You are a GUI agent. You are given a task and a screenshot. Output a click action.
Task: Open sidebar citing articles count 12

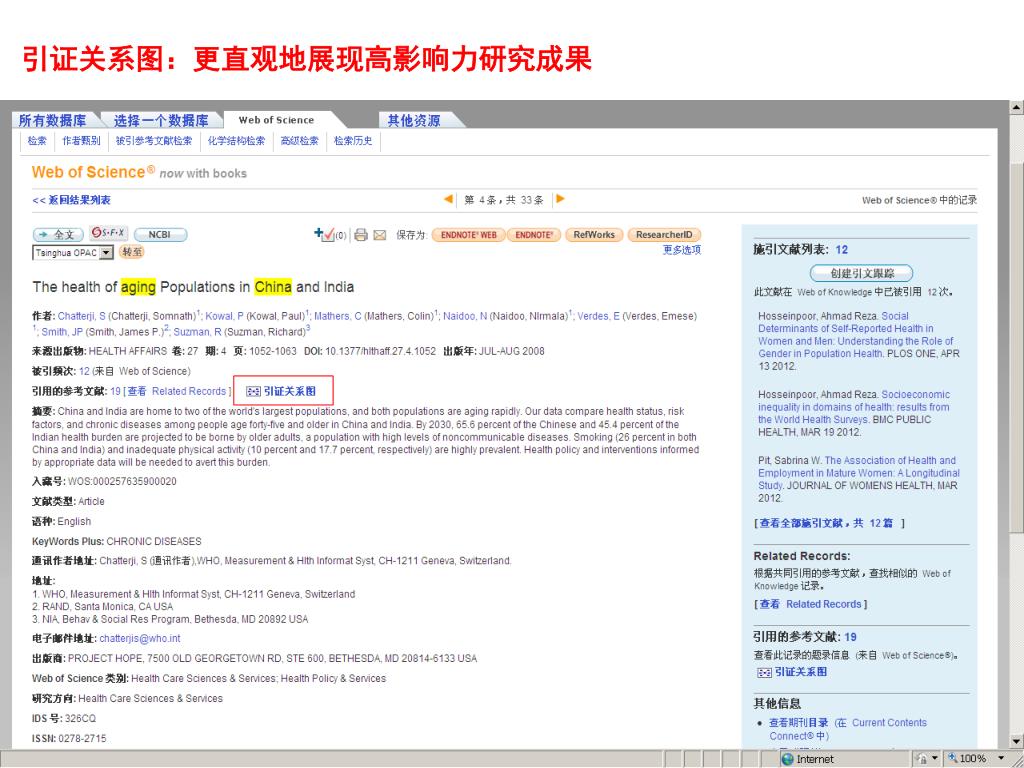(841, 249)
